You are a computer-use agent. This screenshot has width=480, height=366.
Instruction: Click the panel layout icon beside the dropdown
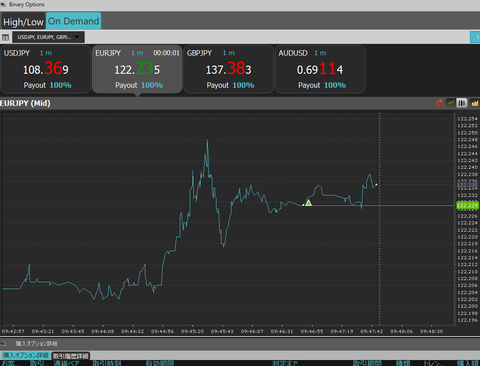click(x=5, y=37)
